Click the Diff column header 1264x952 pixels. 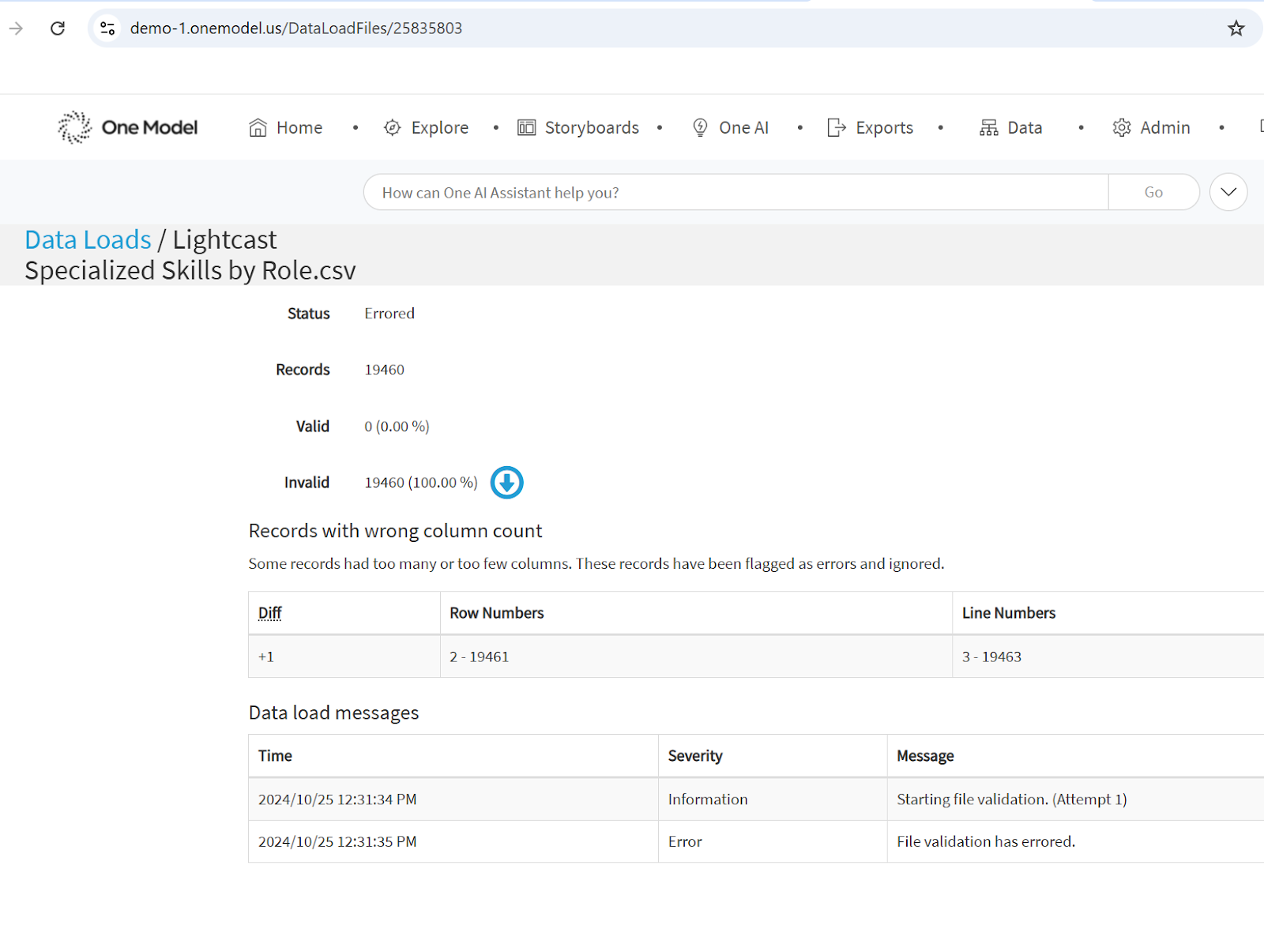tap(269, 613)
